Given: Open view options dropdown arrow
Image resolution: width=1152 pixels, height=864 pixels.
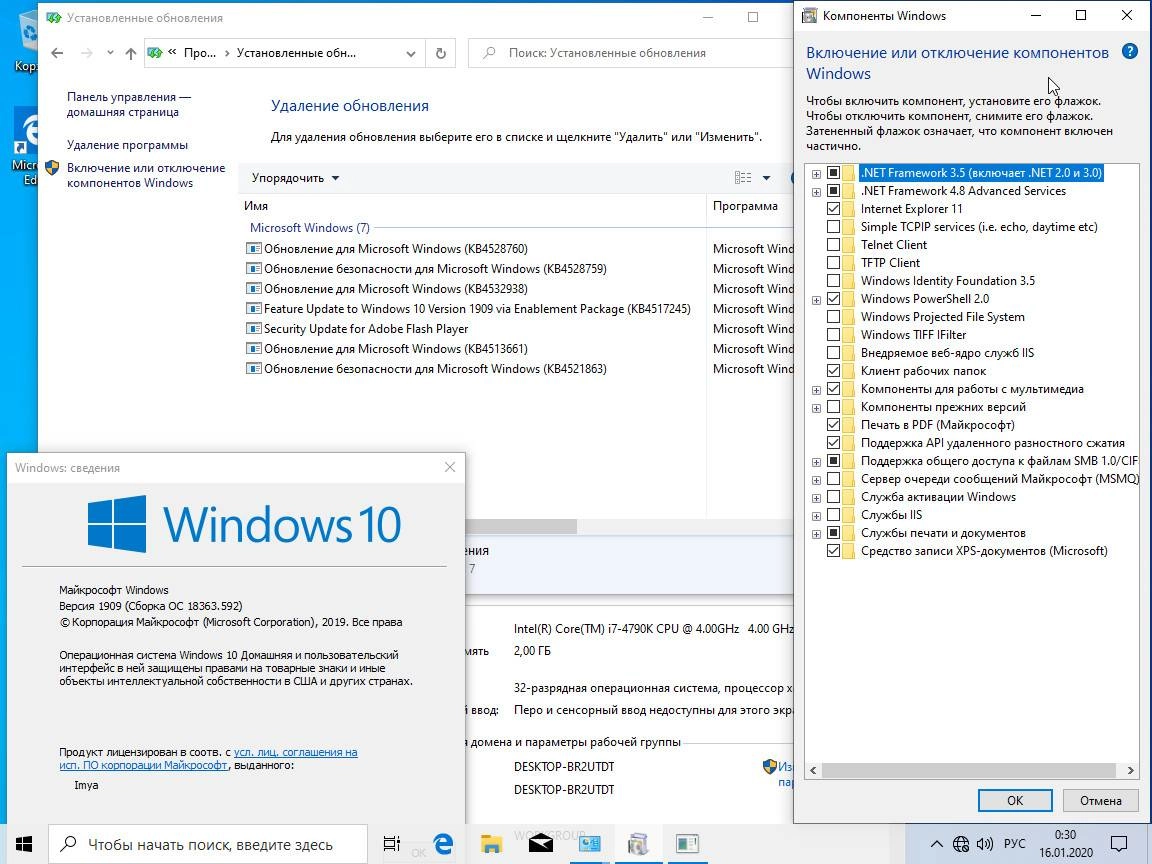Looking at the screenshot, I should coord(766,178).
